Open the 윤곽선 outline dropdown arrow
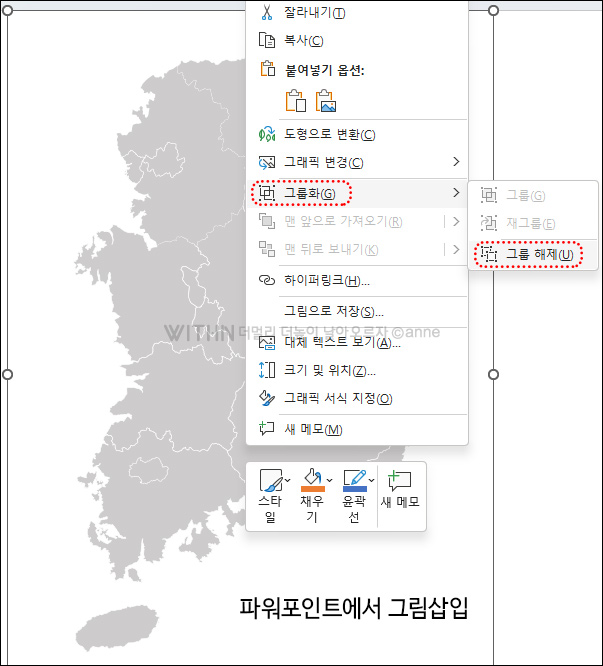The height and width of the screenshot is (666, 603). point(372,480)
